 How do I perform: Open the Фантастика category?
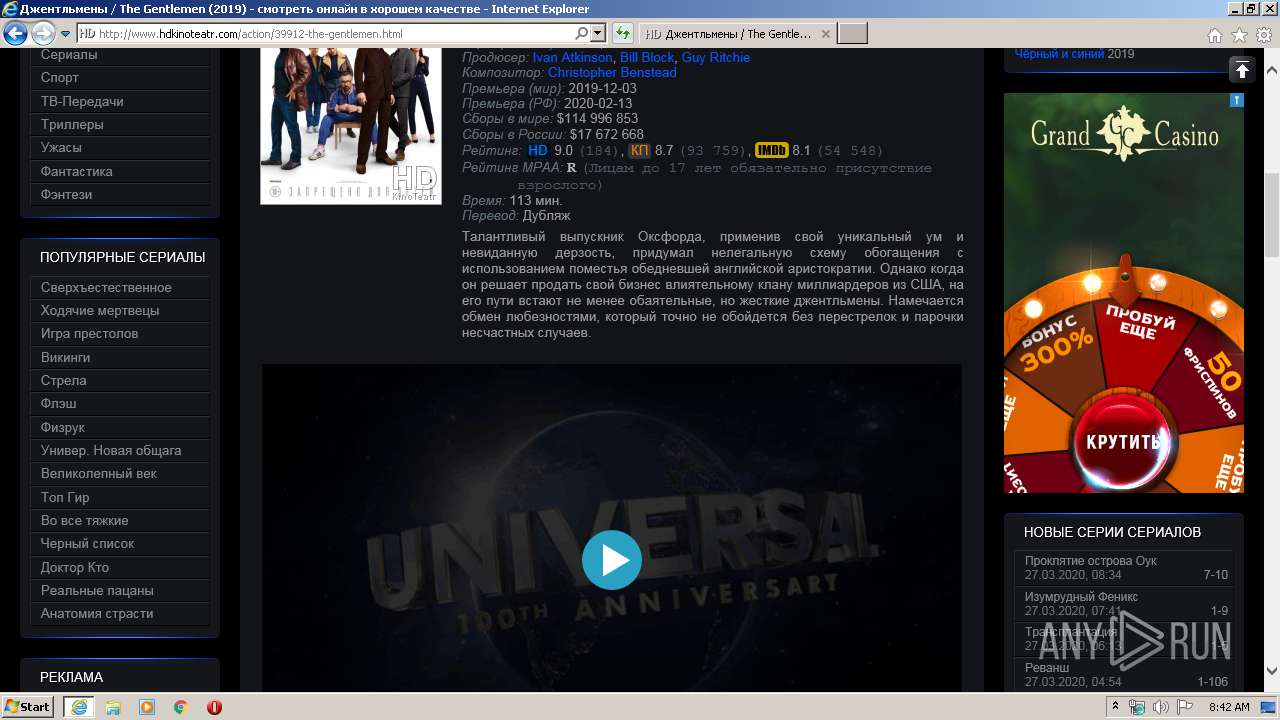point(120,171)
